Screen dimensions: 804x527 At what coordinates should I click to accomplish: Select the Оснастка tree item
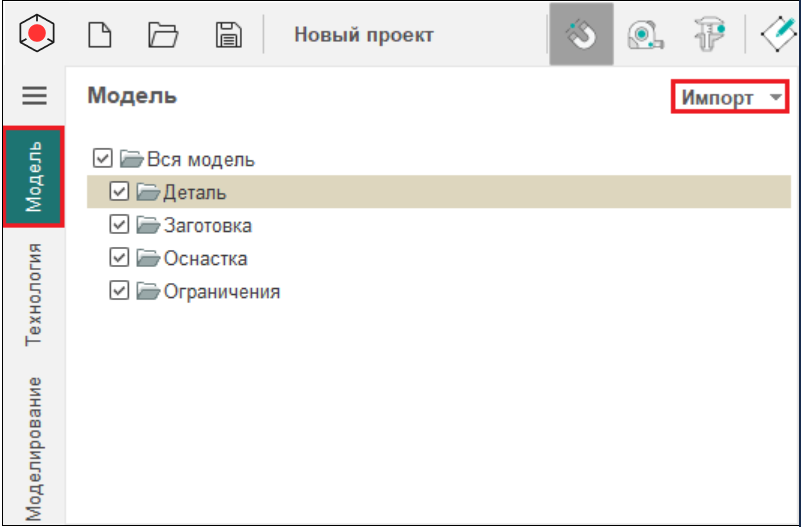click(205, 258)
